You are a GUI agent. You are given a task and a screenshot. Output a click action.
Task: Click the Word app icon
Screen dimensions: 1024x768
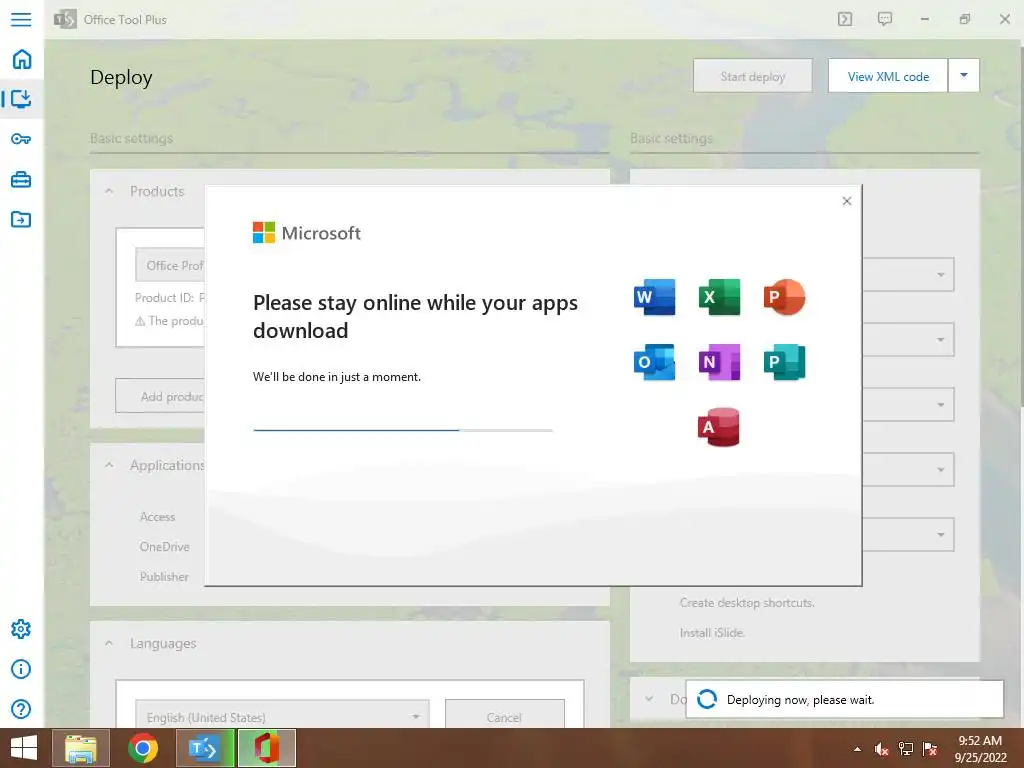point(654,297)
